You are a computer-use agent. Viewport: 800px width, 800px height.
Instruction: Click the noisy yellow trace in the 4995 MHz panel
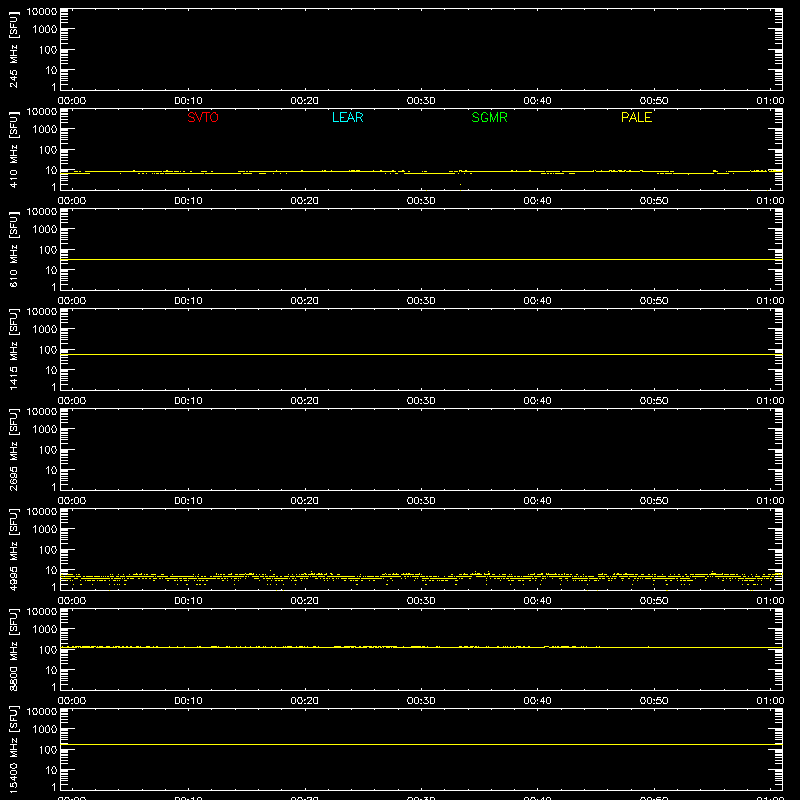[x=421, y=578]
